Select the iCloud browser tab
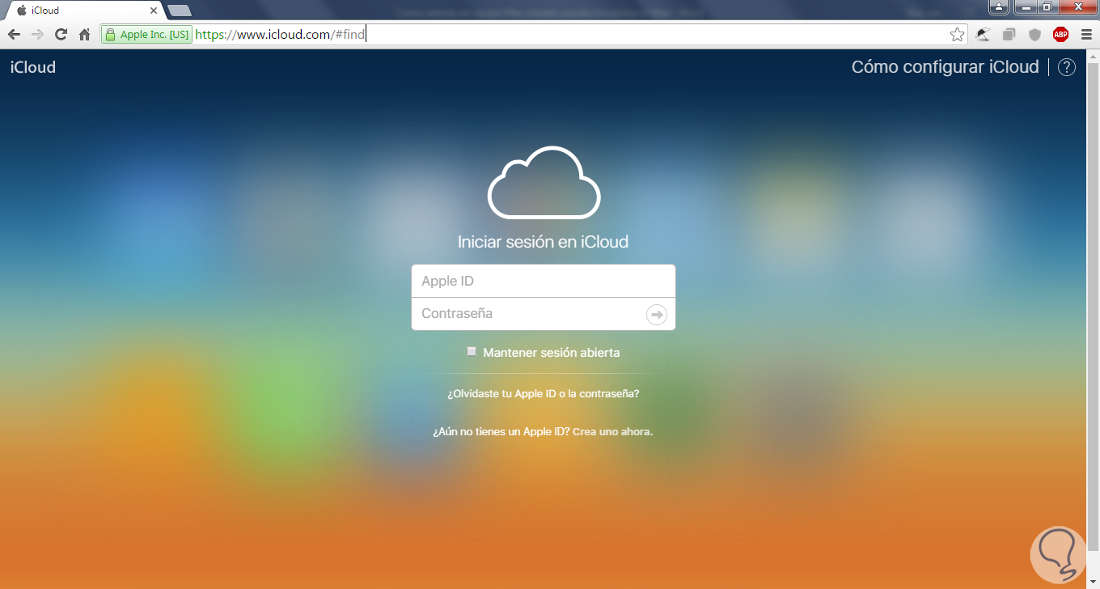 tap(84, 11)
